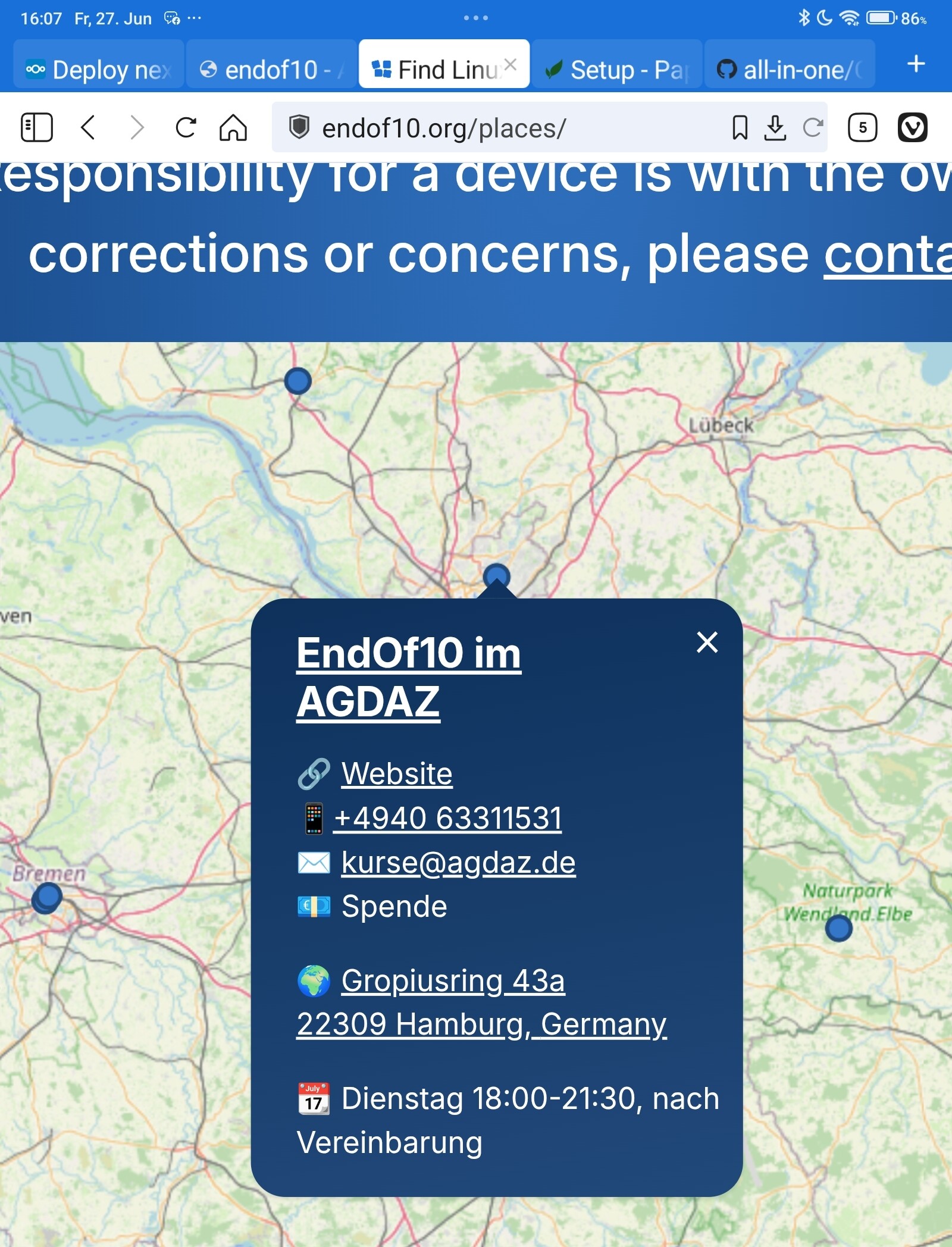Open the home page icon
952x1247 pixels.
[233, 127]
